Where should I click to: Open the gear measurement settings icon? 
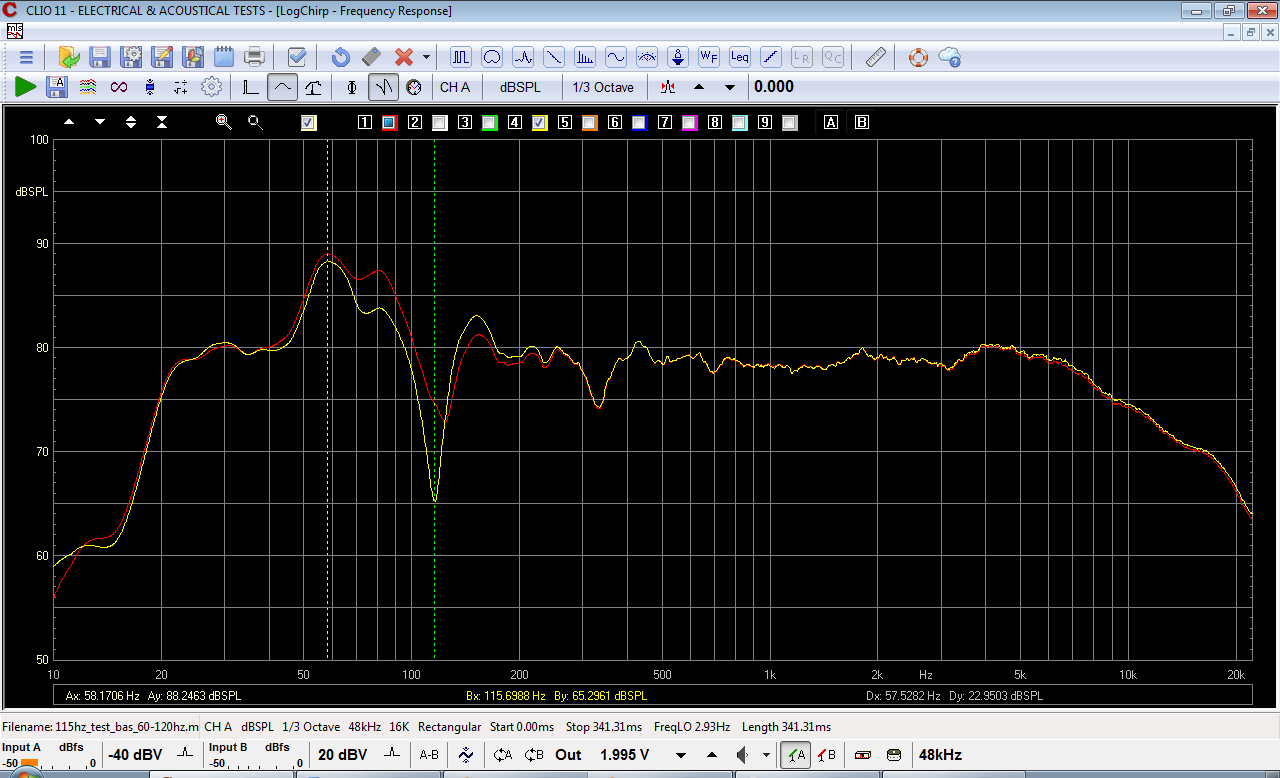click(211, 87)
